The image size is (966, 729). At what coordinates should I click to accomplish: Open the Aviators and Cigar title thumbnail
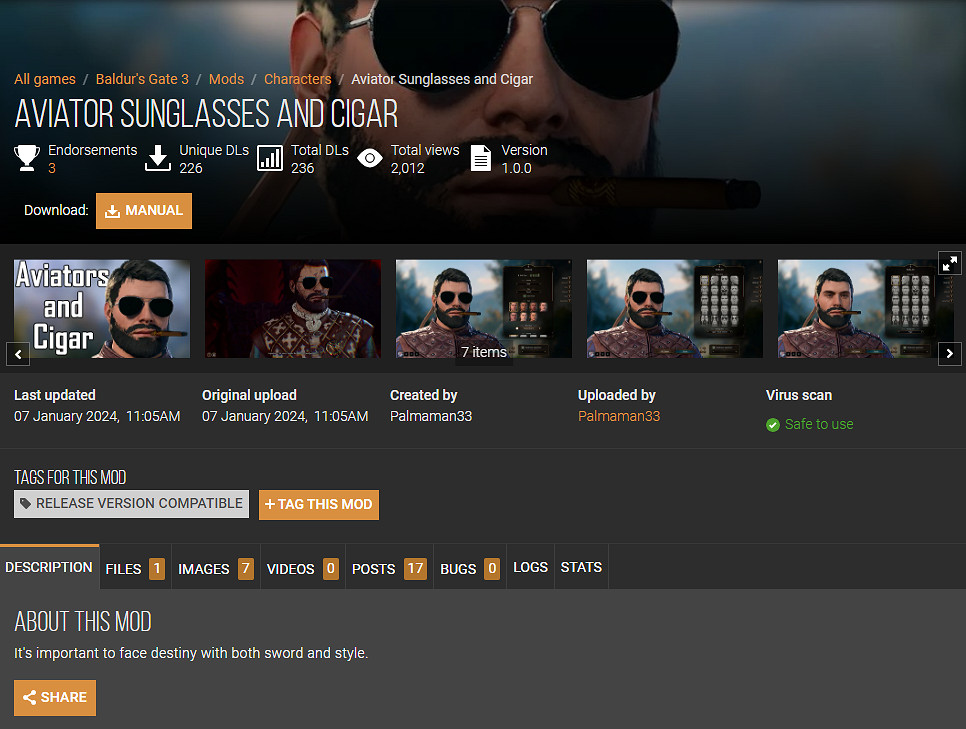(x=102, y=309)
